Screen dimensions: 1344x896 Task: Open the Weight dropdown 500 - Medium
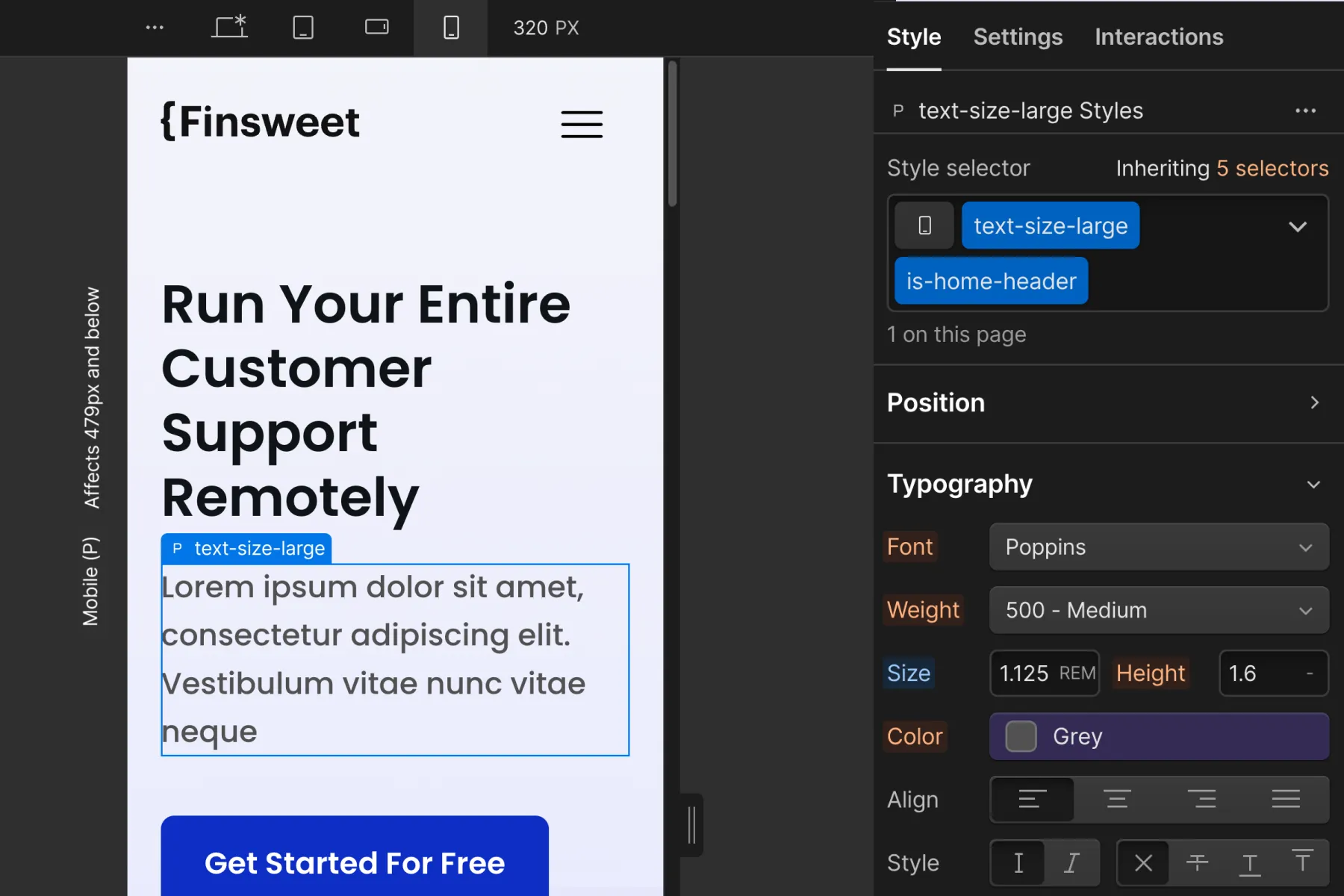pyautogui.click(x=1159, y=610)
